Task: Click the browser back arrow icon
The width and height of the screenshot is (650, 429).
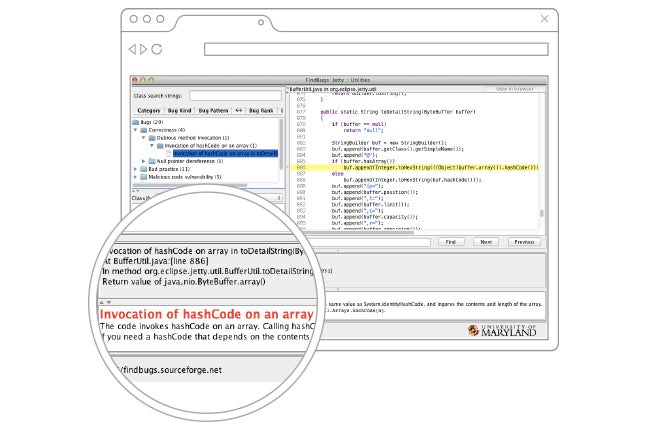Action: click(132, 49)
